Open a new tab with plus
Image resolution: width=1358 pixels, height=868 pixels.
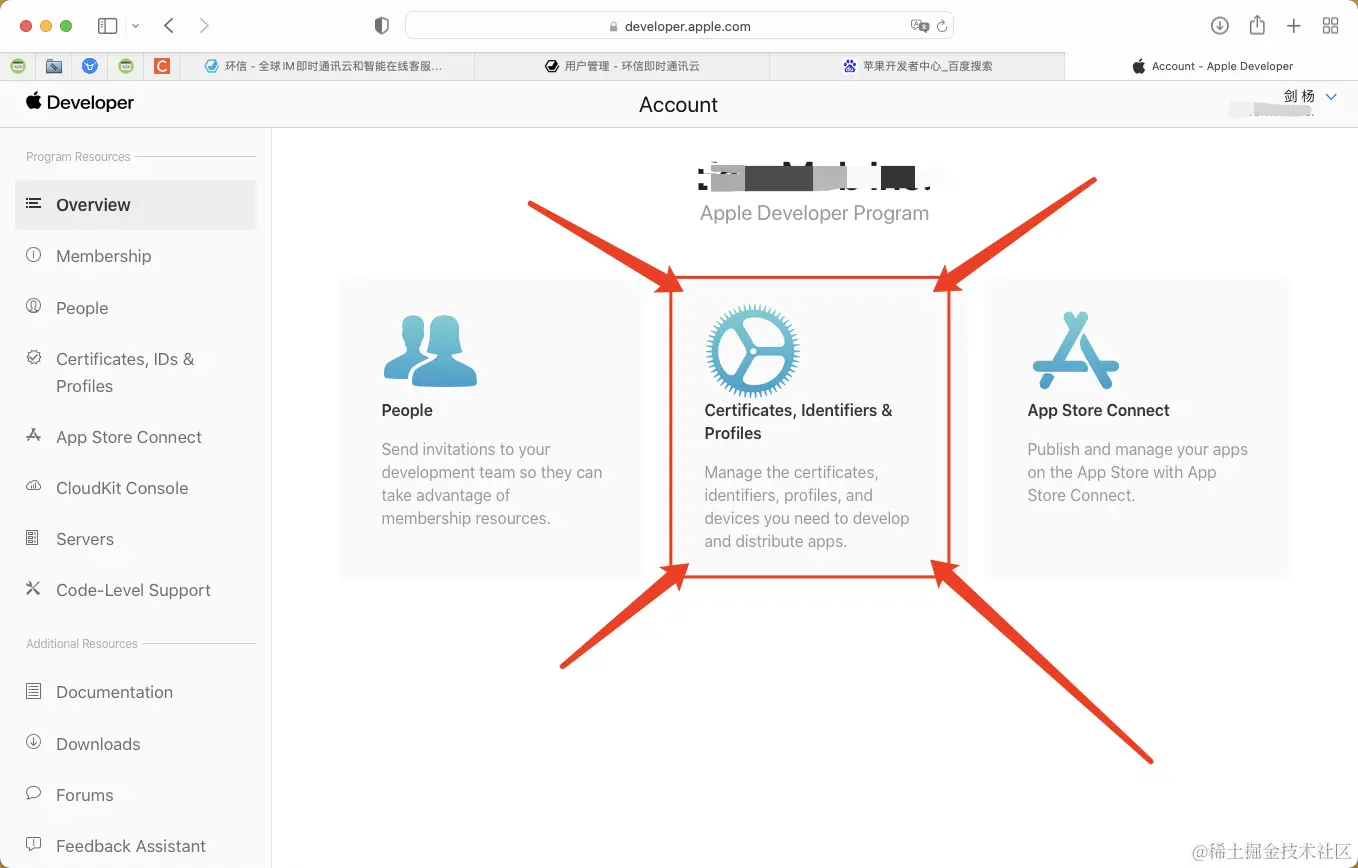pyautogui.click(x=1294, y=26)
